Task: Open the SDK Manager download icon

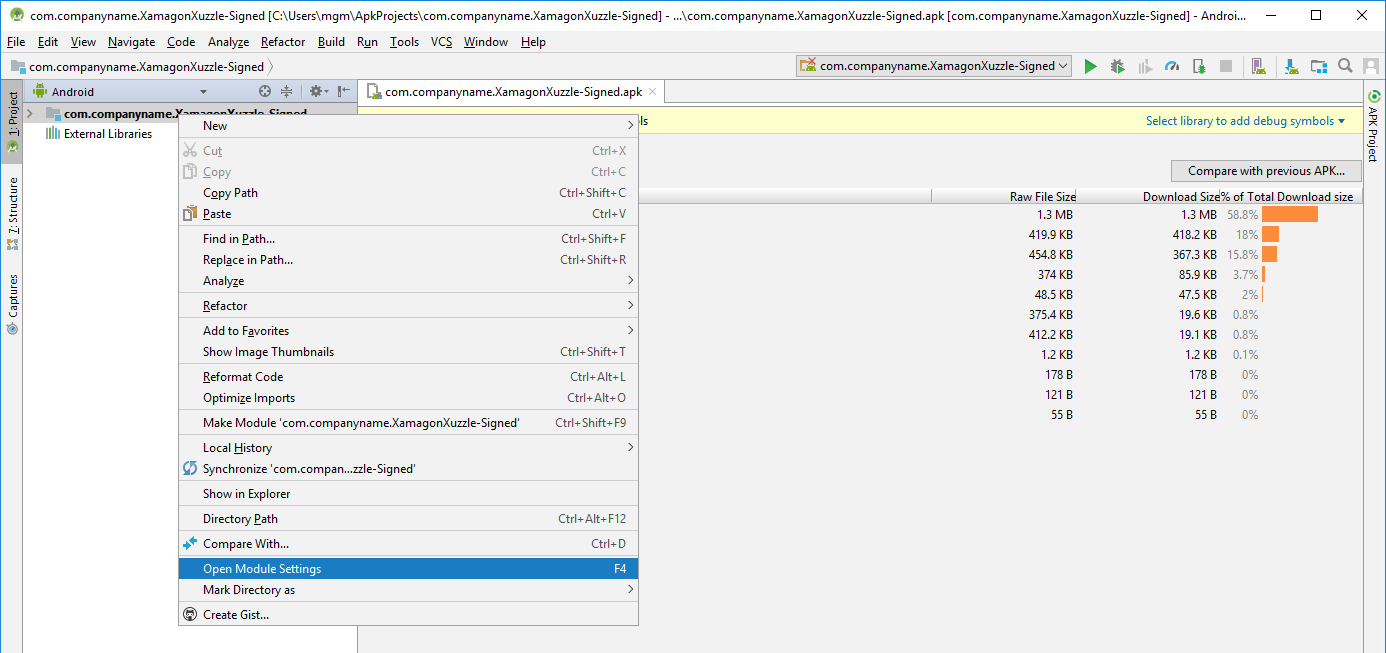Action: tap(1291, 66)
